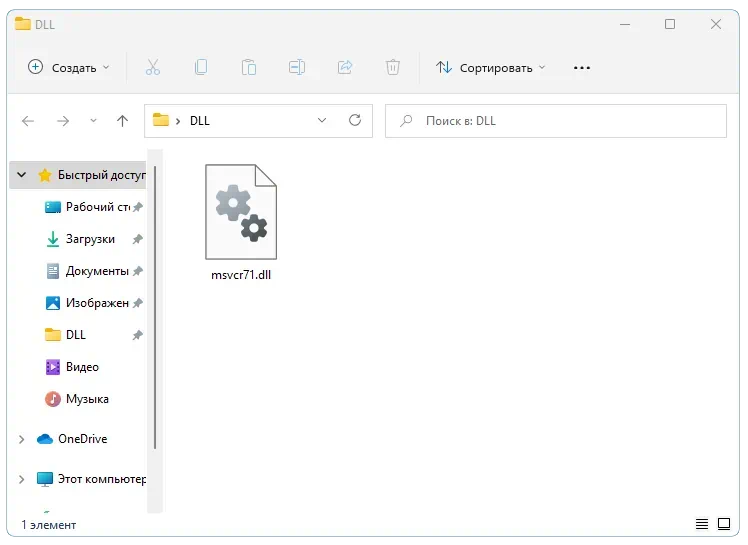Click the Cut scissors icon

(x=153, y=67)
